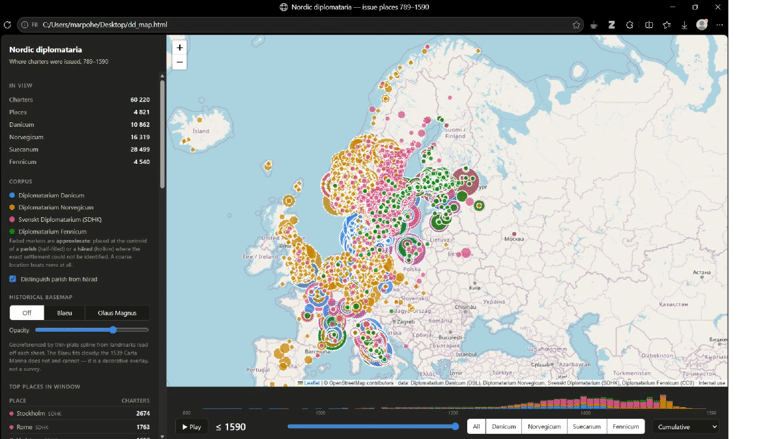Click the sidebar vertical scrollbar

tap(162, 135)
